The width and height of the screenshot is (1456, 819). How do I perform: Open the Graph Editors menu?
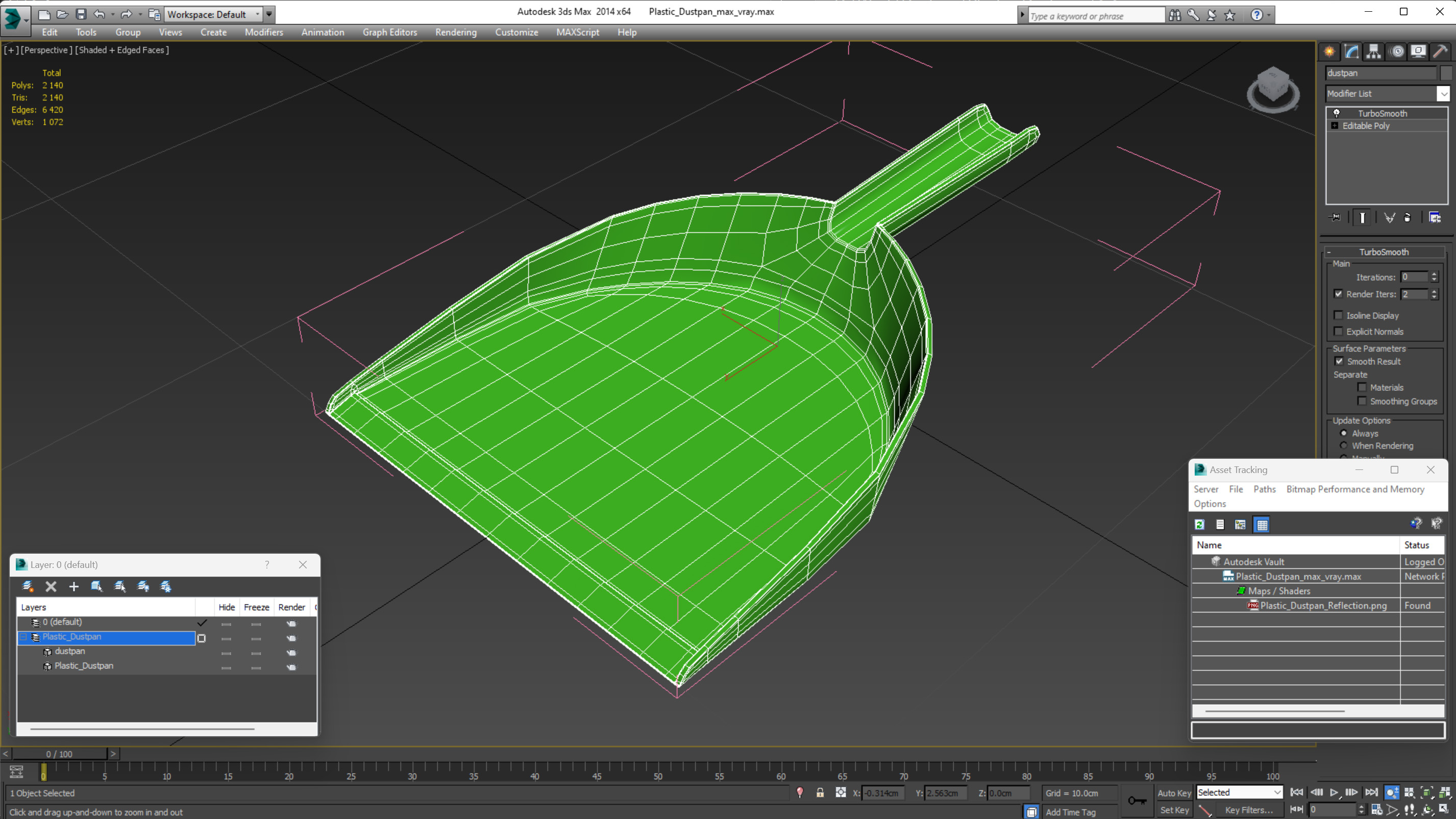(389, 32)
